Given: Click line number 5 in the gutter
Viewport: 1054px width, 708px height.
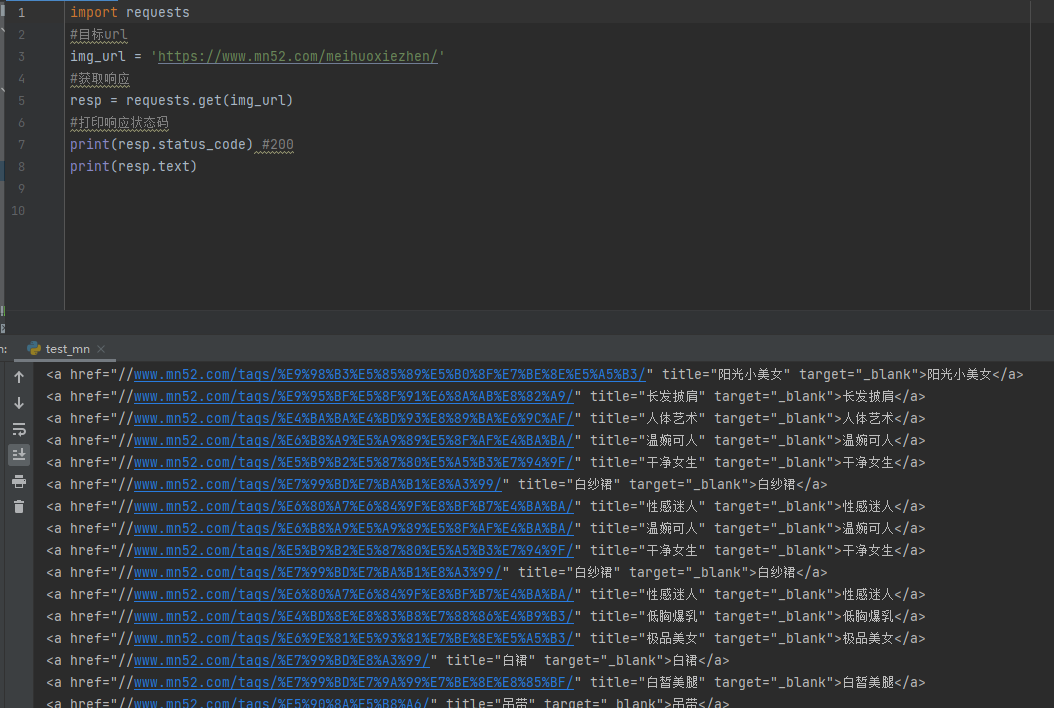Looking at the screenshot, I should pyautogui.click(x=22, y=101).
